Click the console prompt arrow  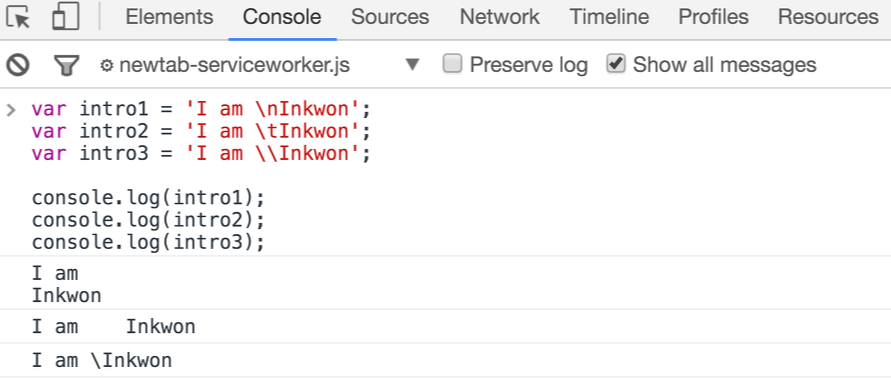coord(11,109)
